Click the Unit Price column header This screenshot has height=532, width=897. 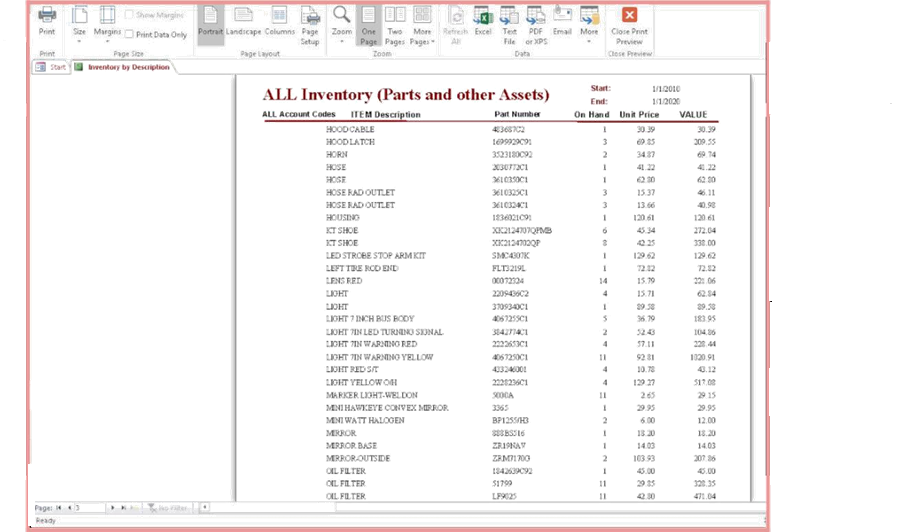(639, 114)
